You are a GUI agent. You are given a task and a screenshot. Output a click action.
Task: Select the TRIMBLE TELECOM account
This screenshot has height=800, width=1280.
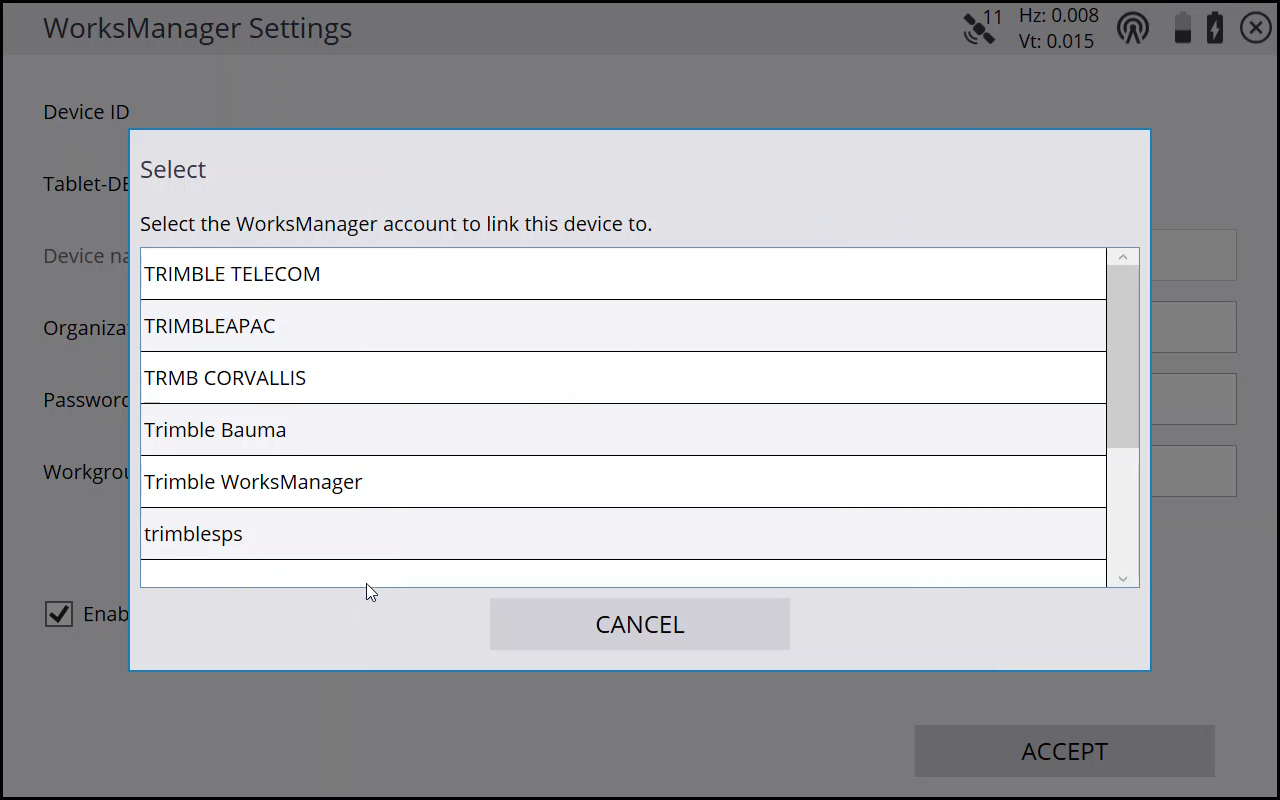click(x=623, y=274)
